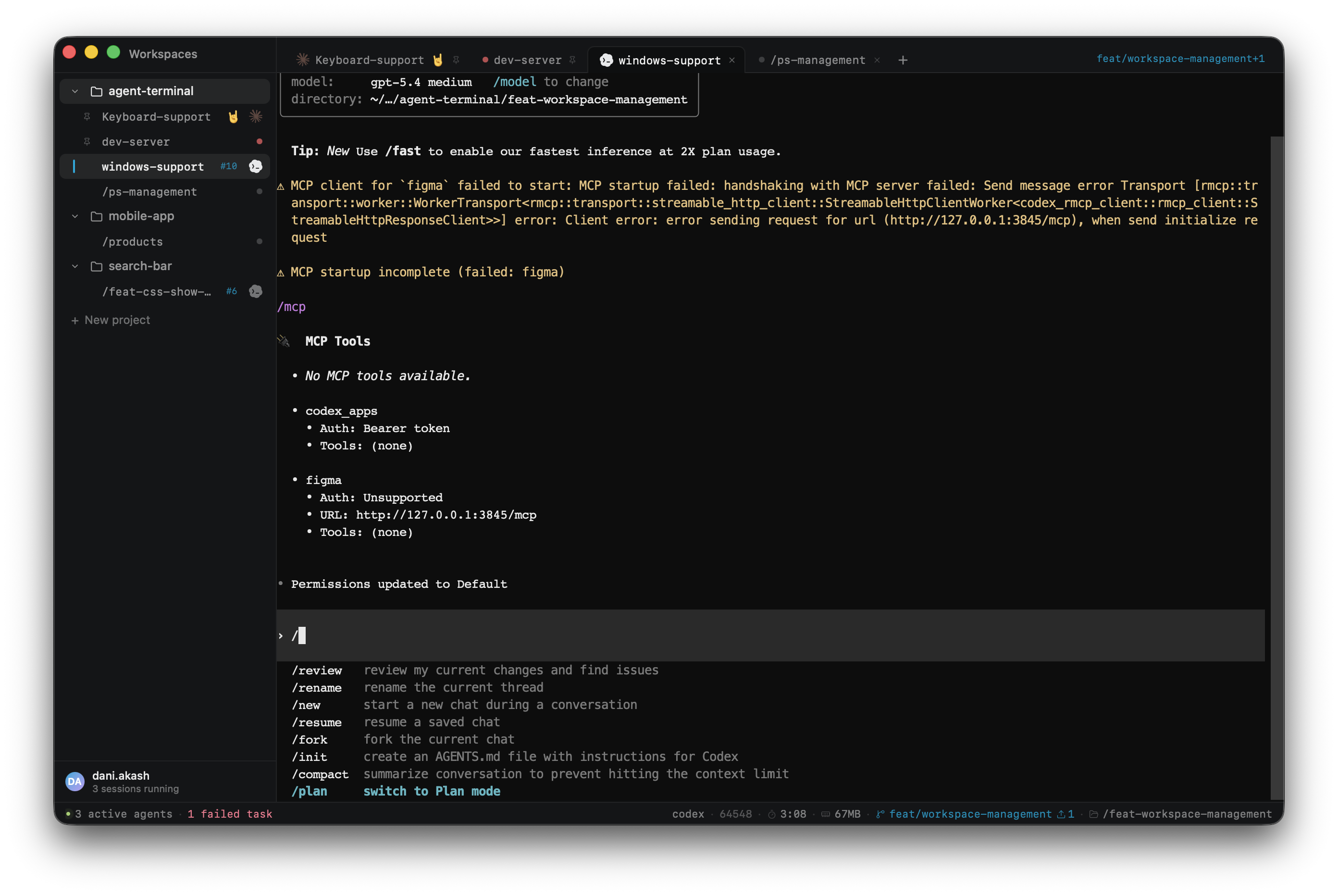
Task: Click the codex badge on the windows-support tab
Action: [606, 60]
